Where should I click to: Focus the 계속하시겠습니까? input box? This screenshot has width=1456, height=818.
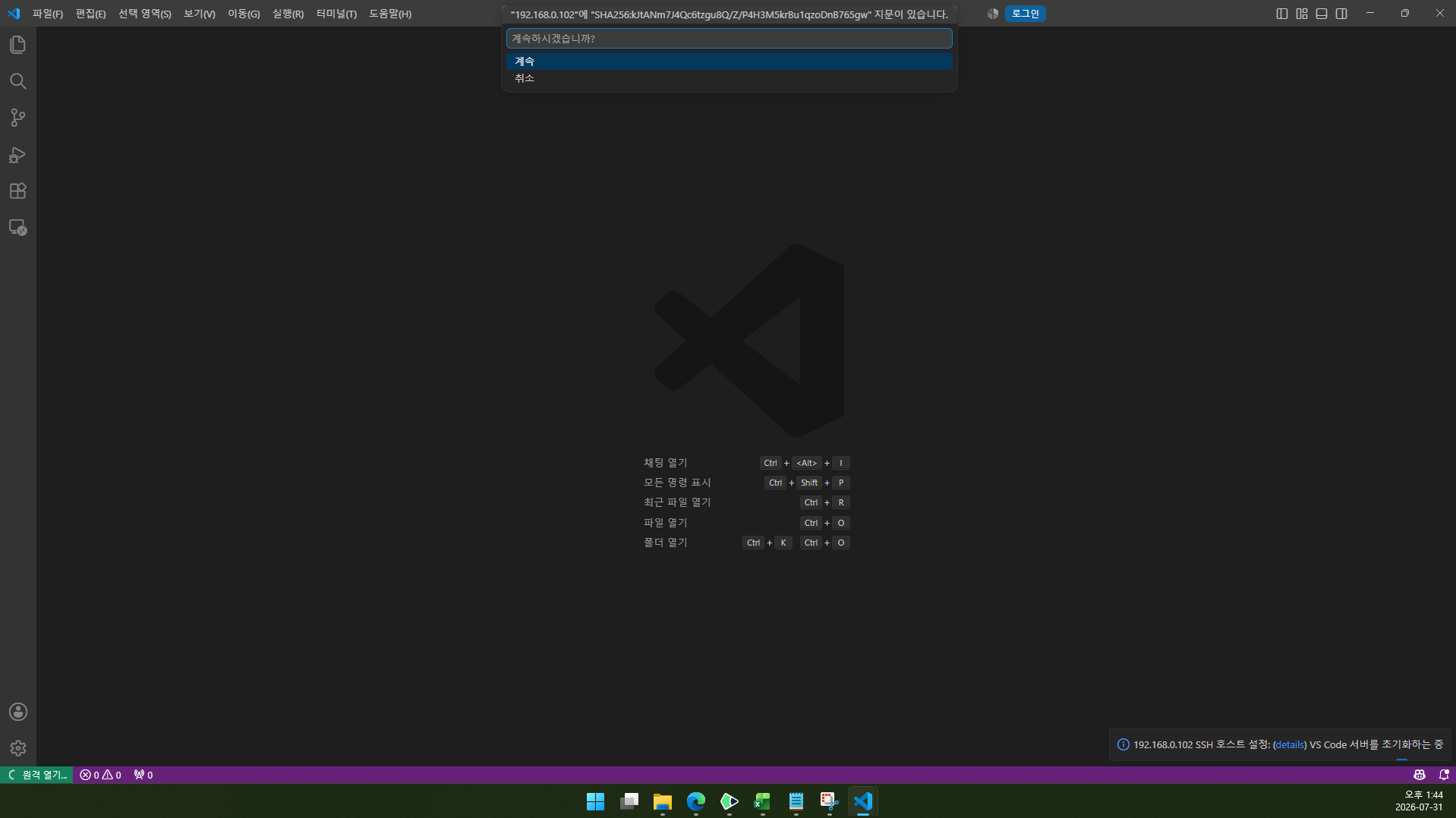click(x=730, y=39)
